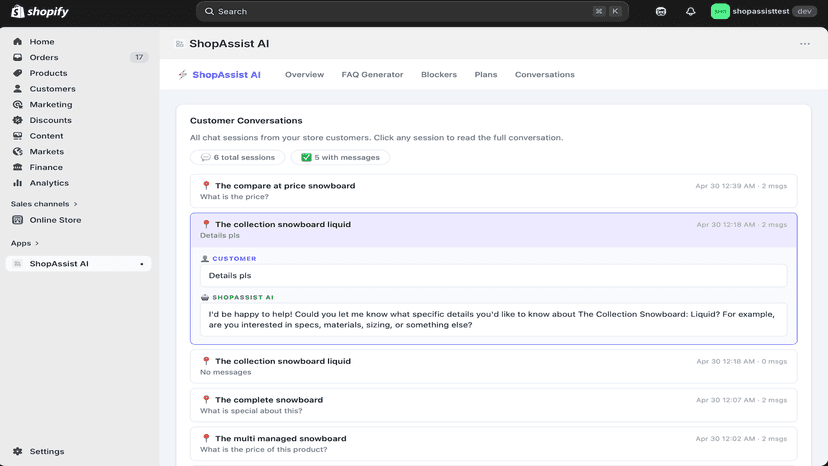Expand the collection snowboard liquid session with no messages

tap(493, 367)
